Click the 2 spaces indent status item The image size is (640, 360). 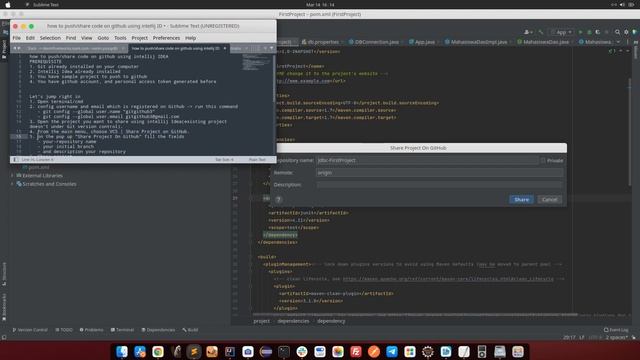(x=616, y=338)
